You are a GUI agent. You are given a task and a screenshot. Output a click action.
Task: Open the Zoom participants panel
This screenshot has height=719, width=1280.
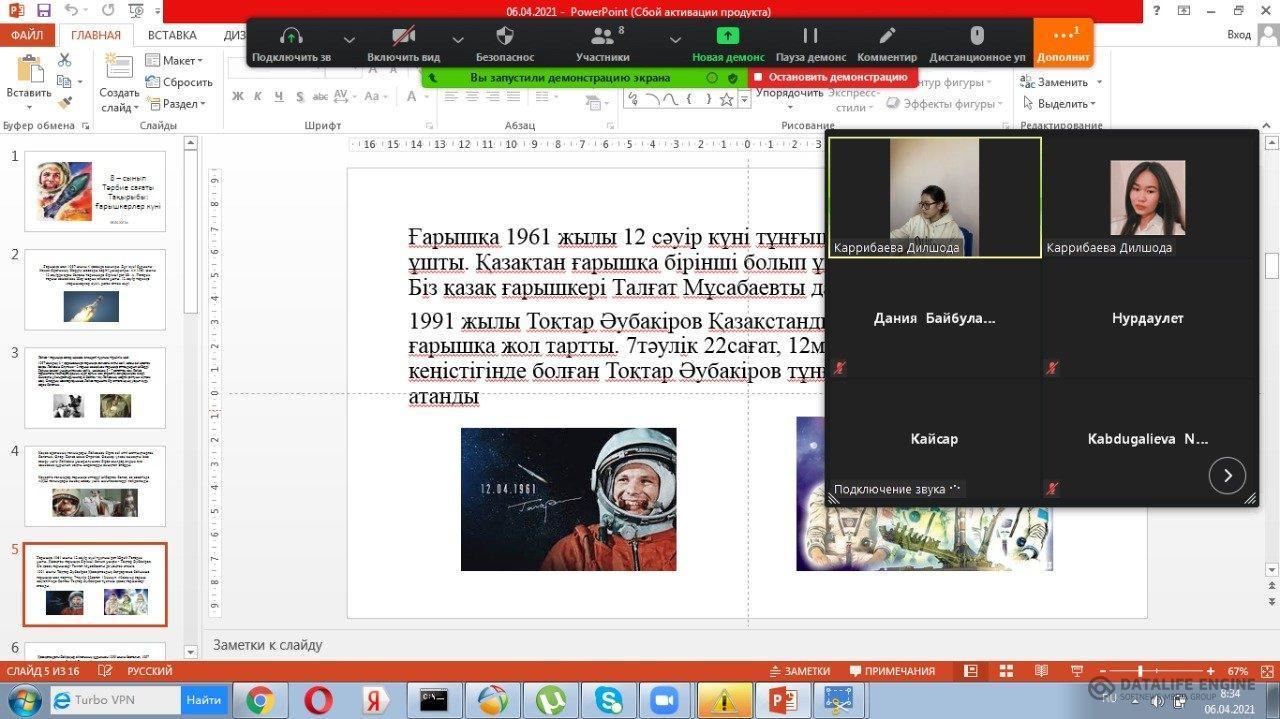coord(602,38)
